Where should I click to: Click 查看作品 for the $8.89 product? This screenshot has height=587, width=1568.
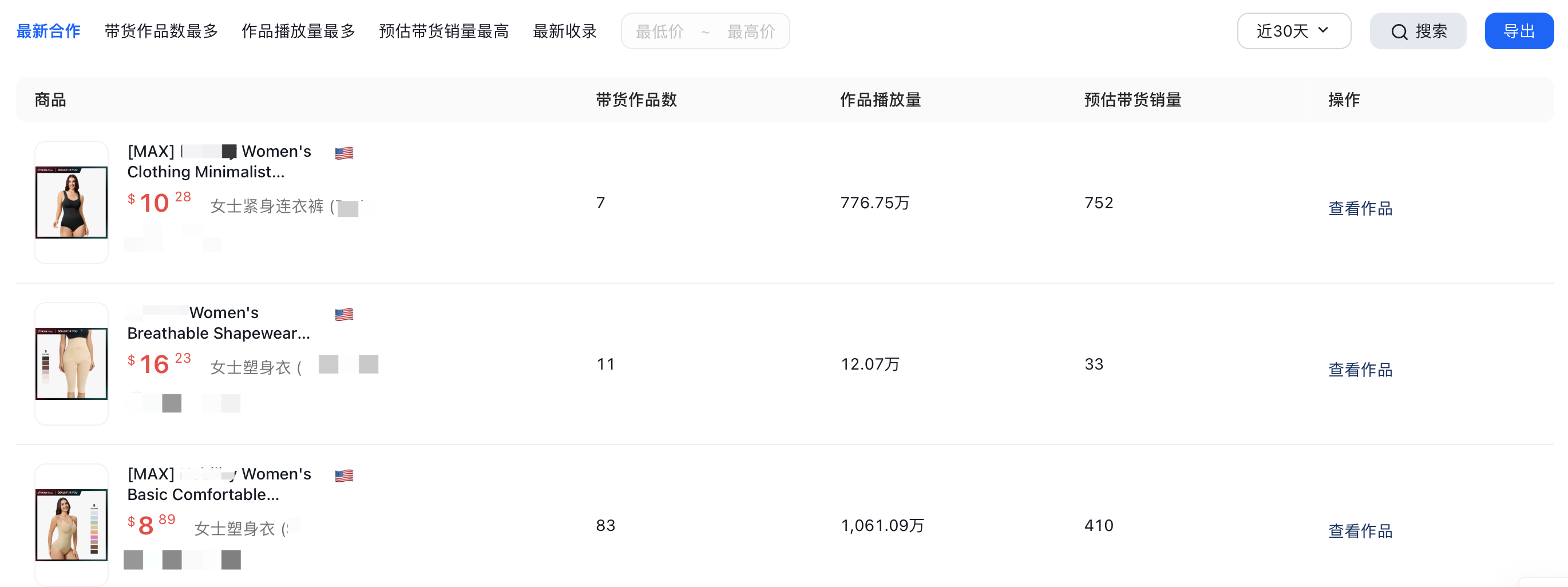pyautogui.click(x=1360, y=530)
